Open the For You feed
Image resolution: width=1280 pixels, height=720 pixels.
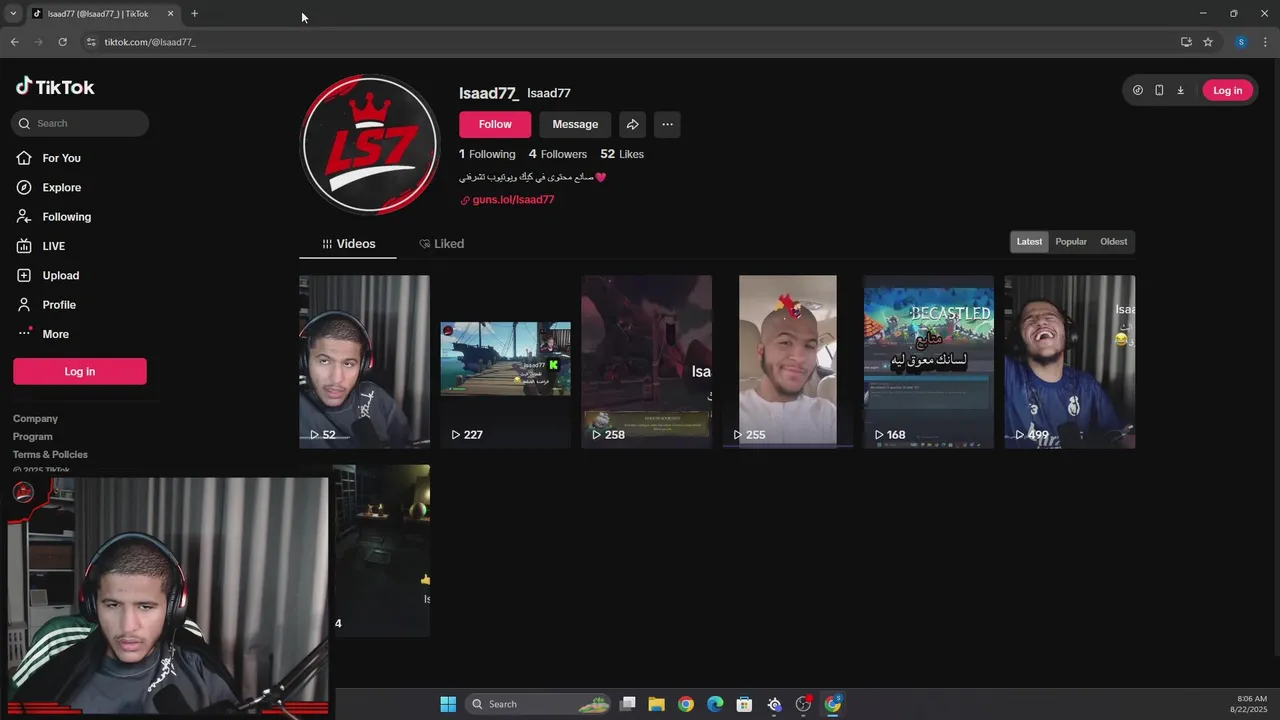point(61,158)
